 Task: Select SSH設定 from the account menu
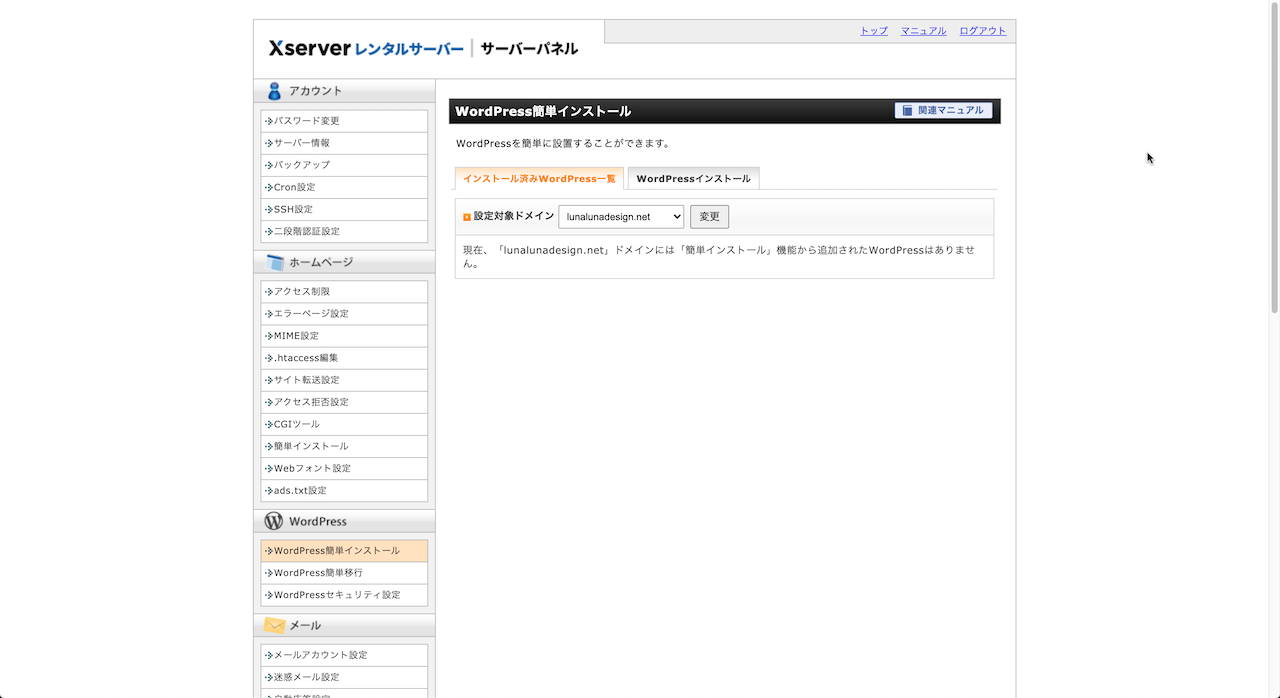[293, 209]
